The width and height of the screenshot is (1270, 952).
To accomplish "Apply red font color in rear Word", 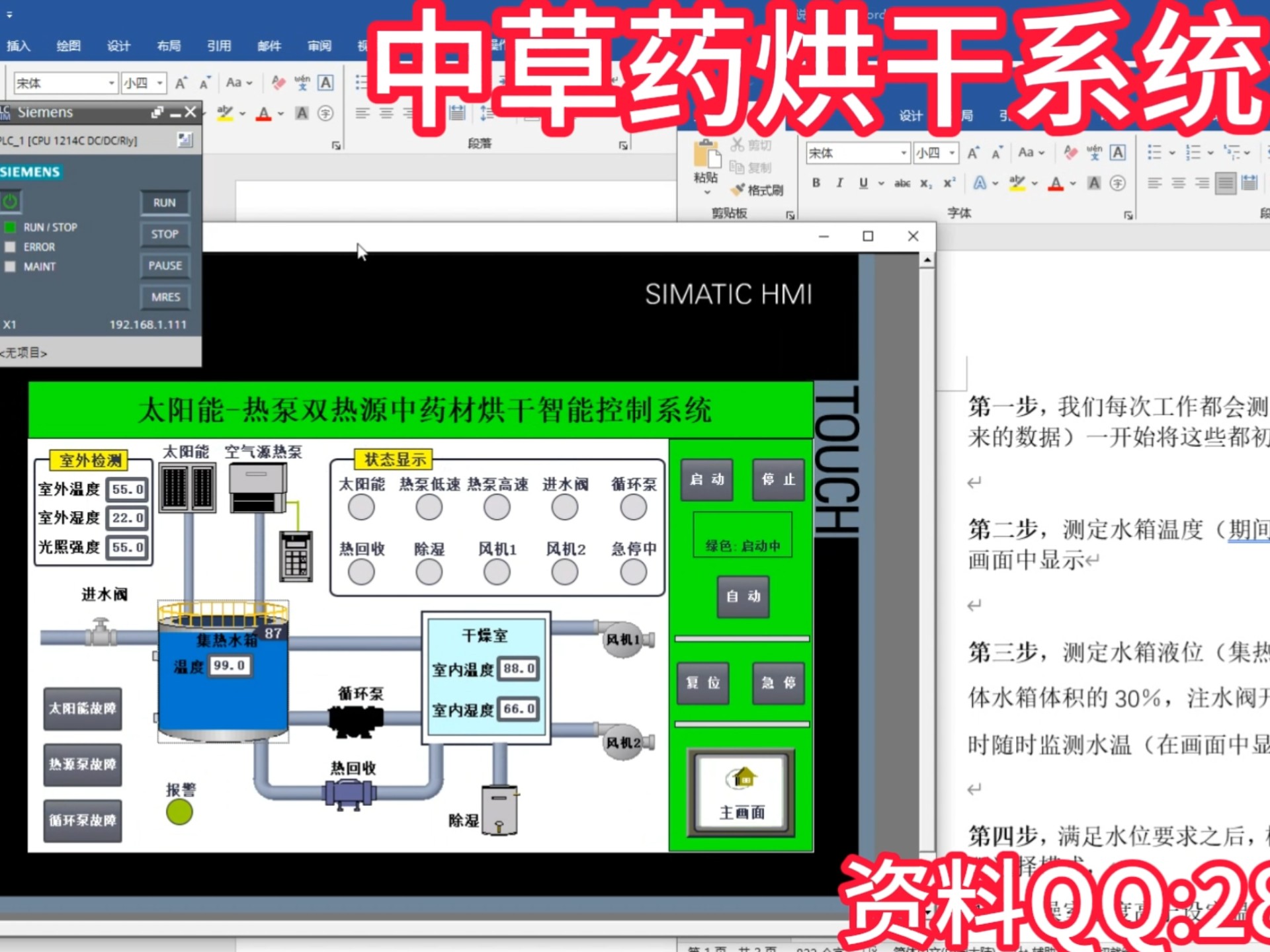I will pos(264,114).
